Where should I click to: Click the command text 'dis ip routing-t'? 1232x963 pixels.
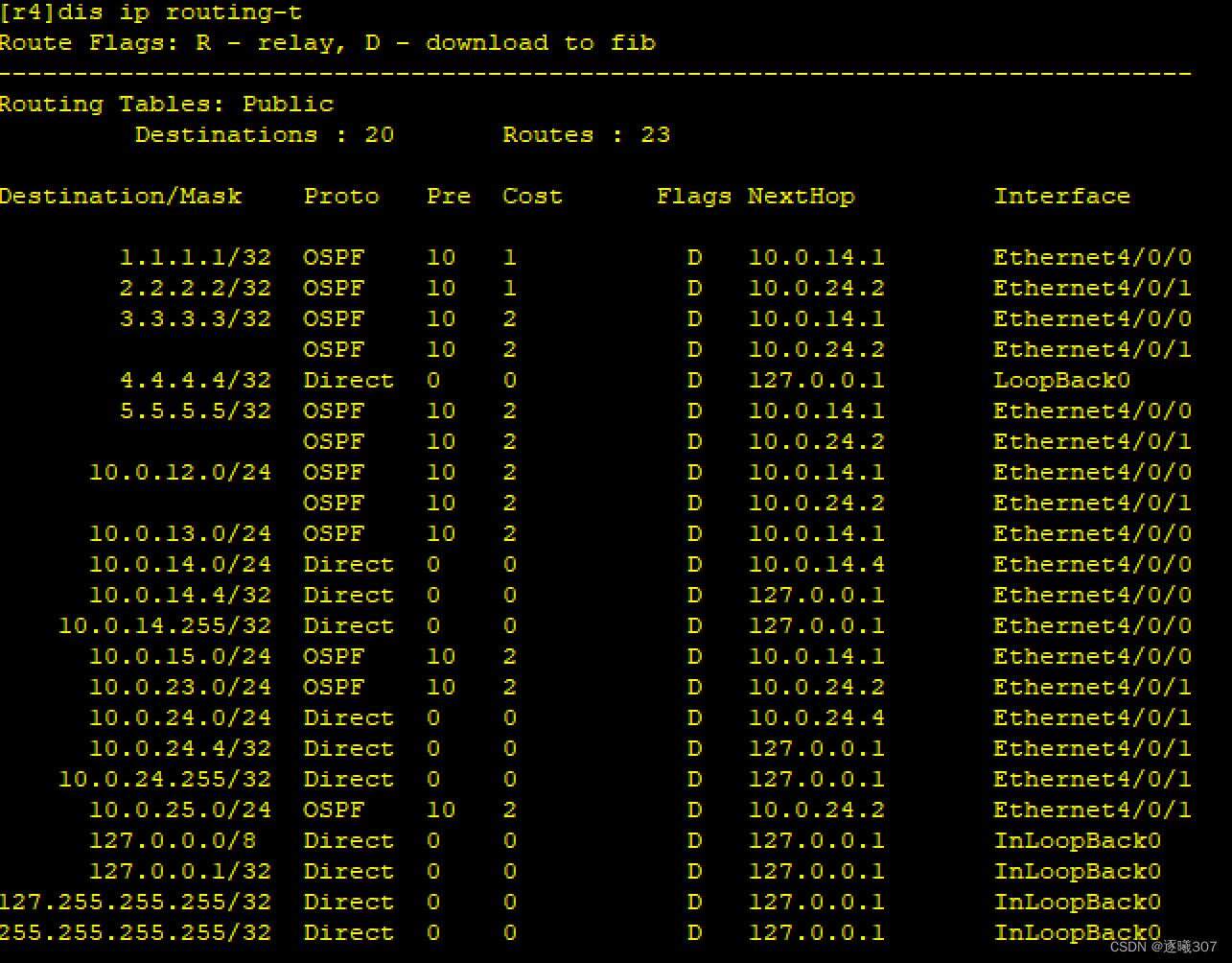click(x=182, y=12)
